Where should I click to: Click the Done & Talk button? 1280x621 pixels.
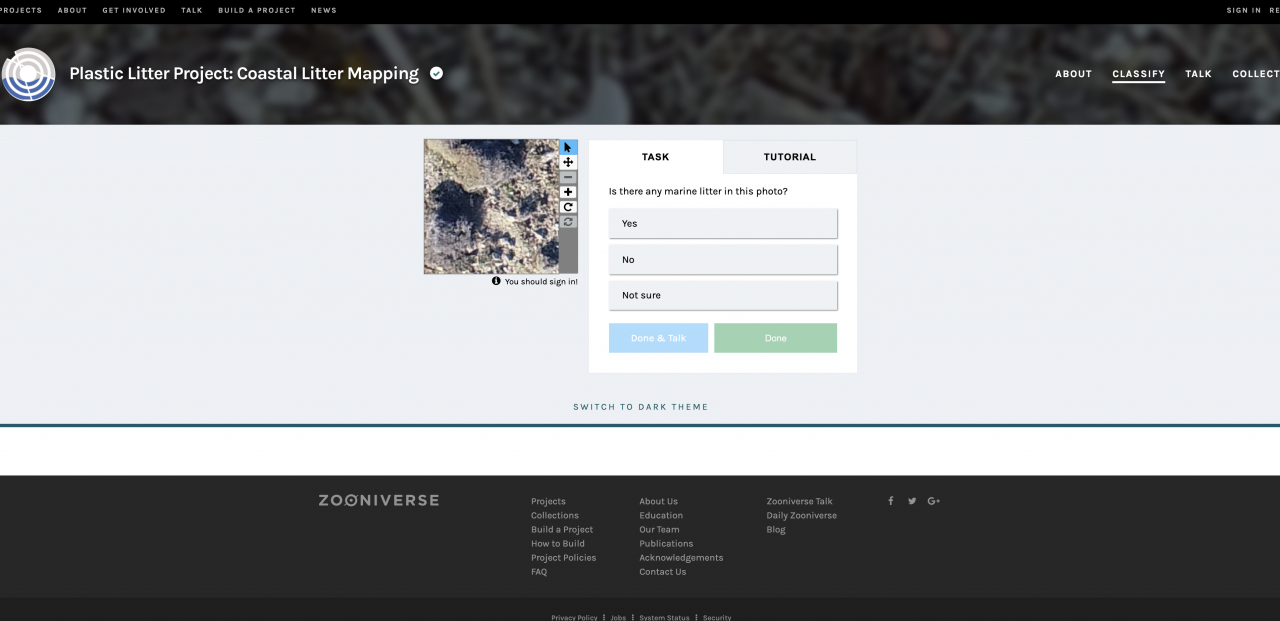pos(658,338)
